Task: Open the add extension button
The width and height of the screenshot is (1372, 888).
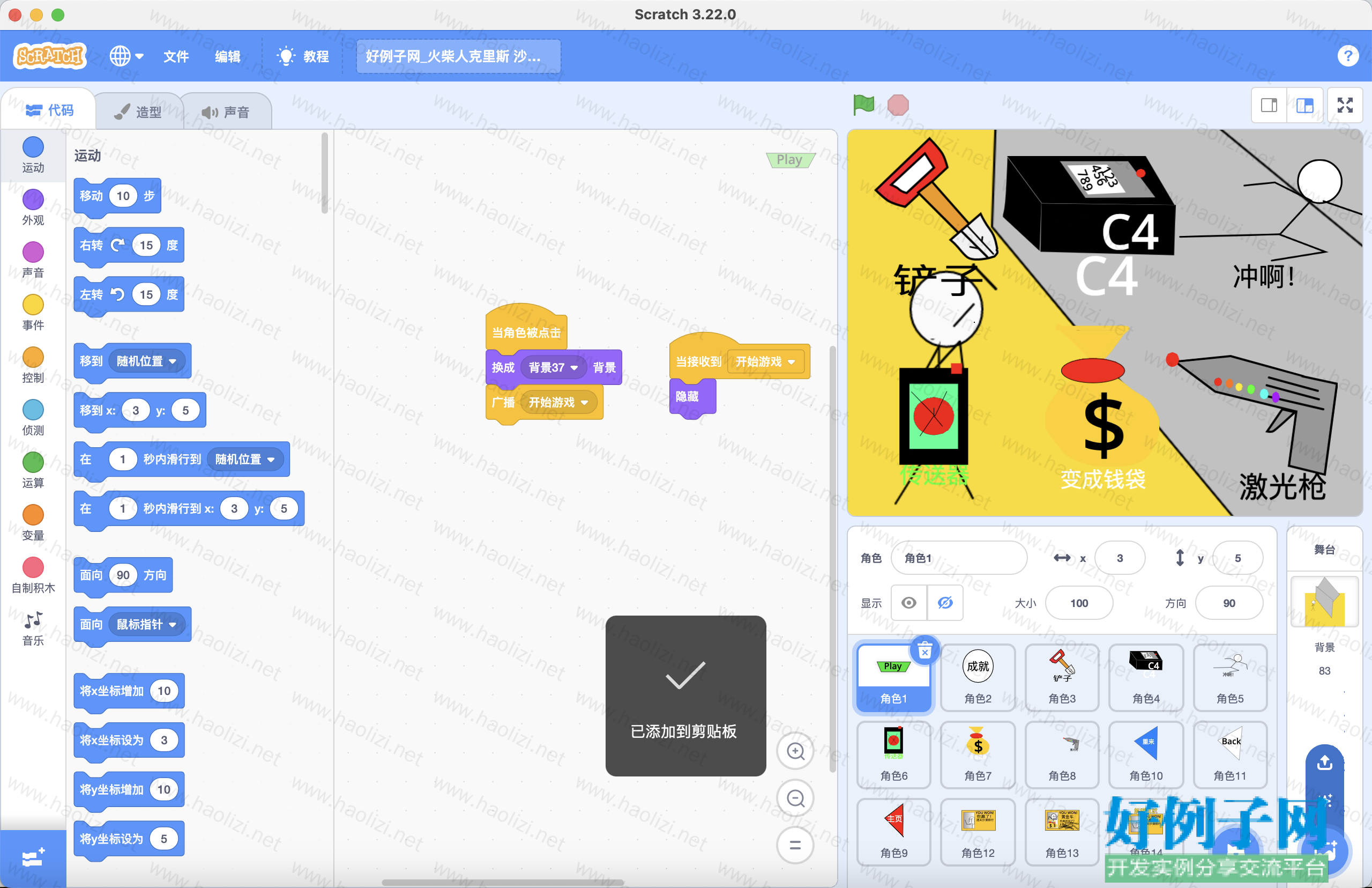Action: pos(33,858)
